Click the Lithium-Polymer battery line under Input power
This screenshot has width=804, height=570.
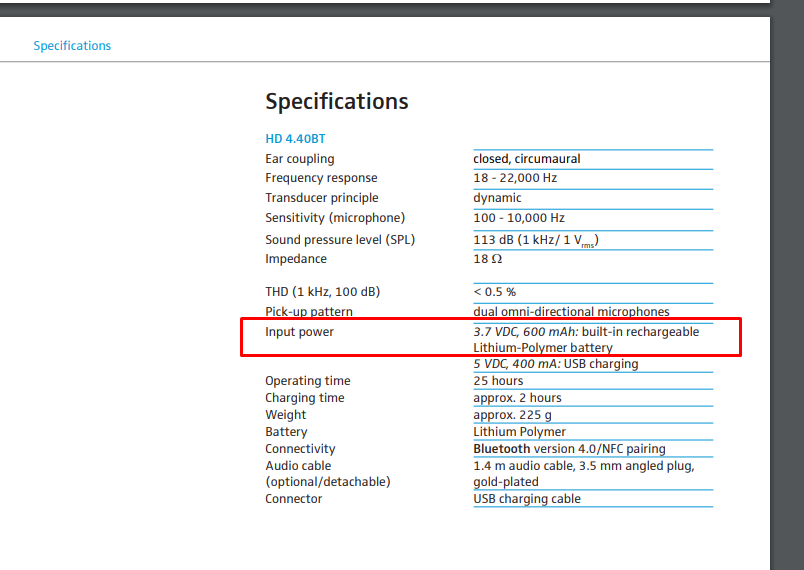(x=542, y=348)
